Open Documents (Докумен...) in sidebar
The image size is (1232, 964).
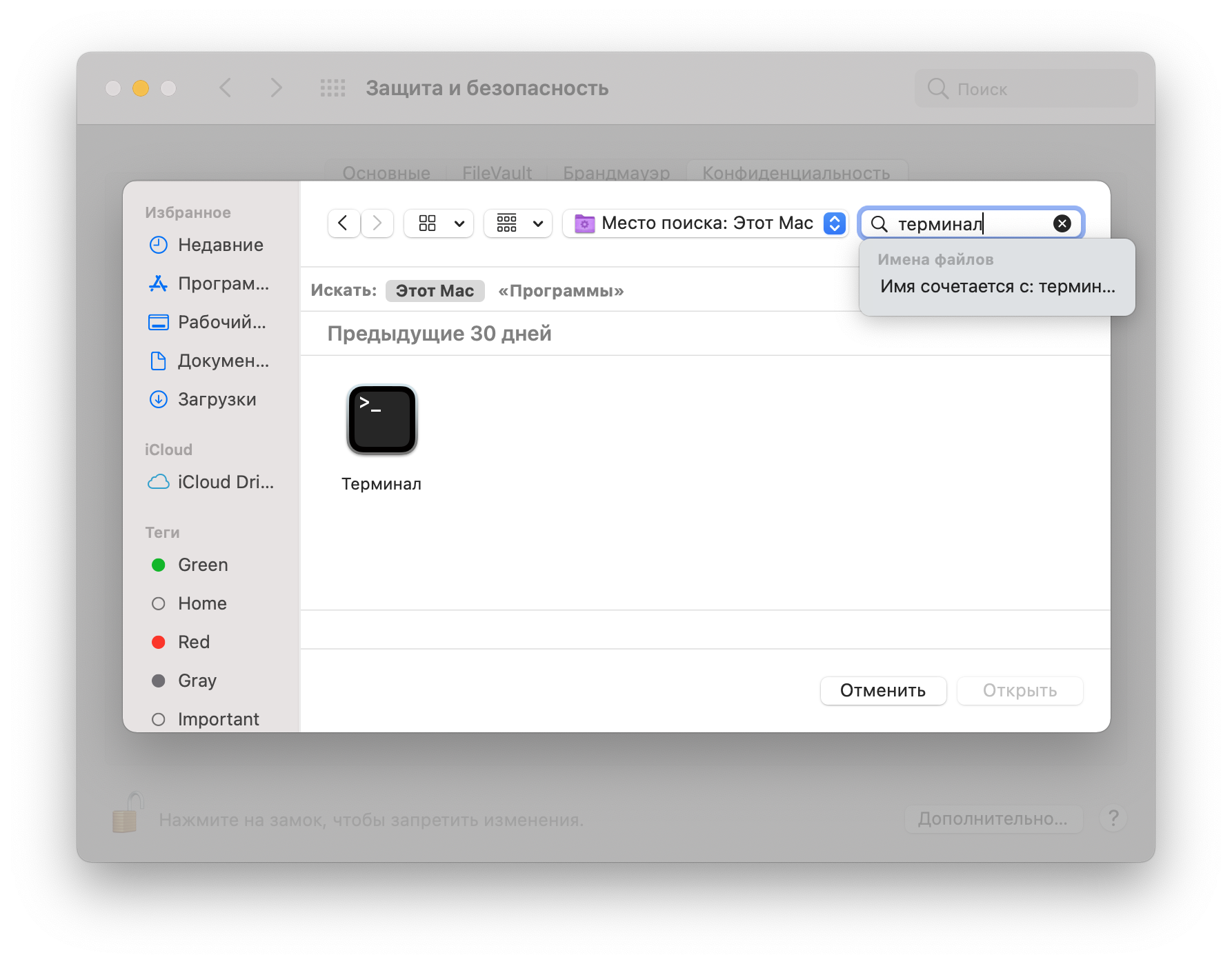pos(210,361)
